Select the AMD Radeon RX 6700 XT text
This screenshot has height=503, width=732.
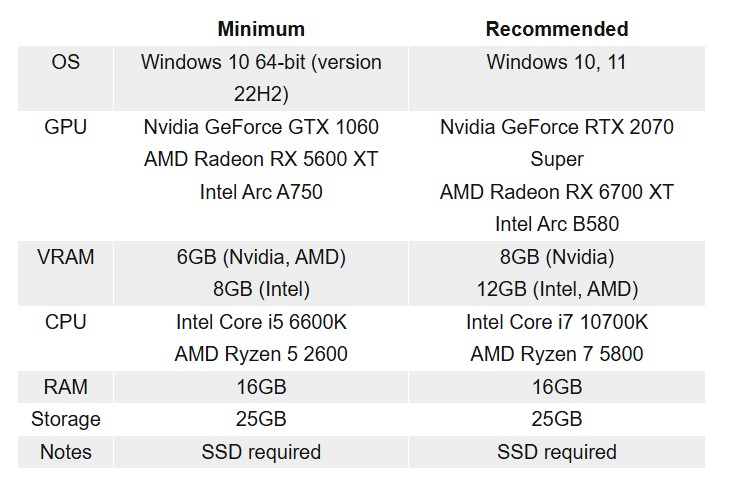pos(556,192)
